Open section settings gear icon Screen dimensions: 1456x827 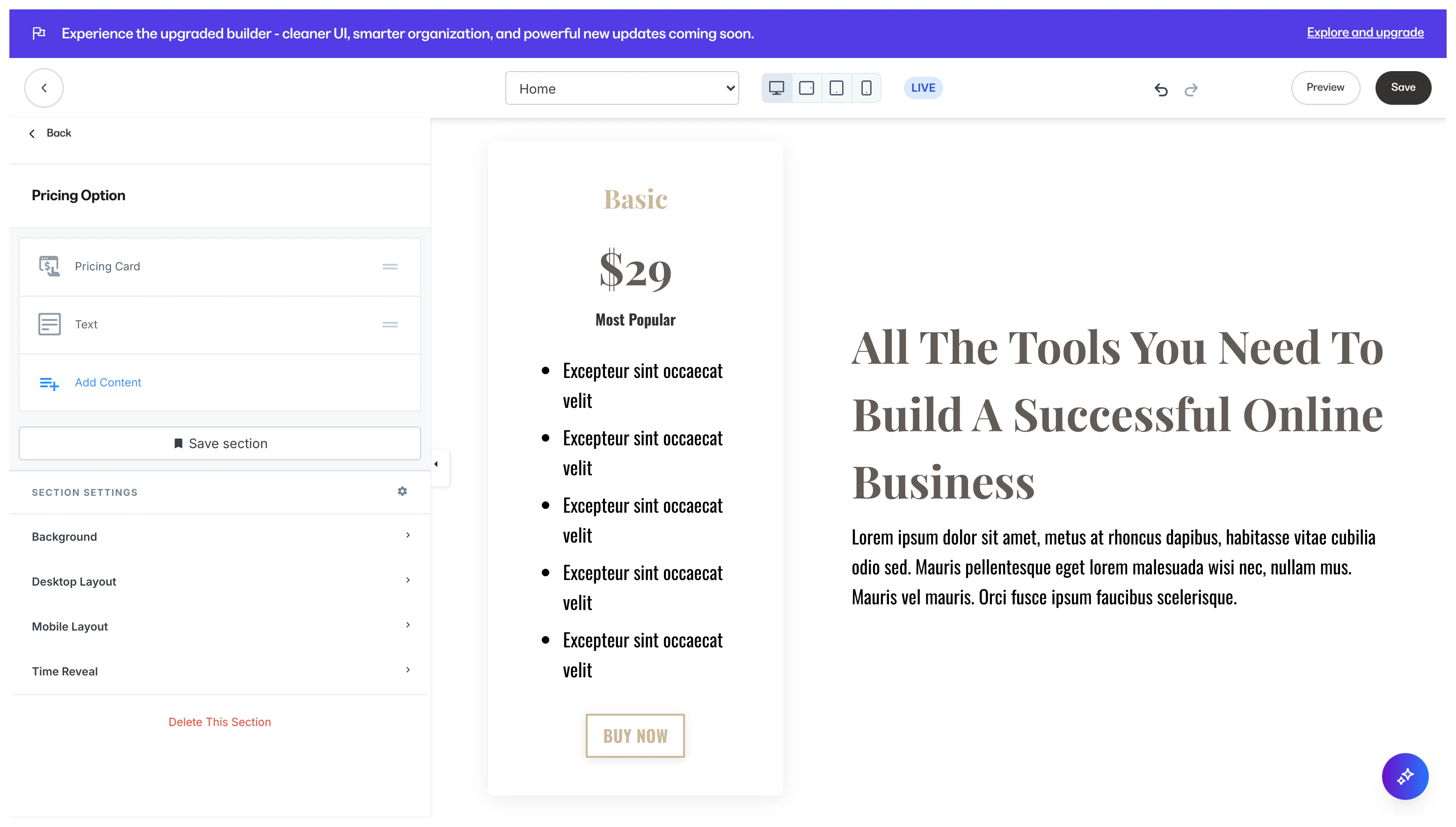(x=402, y=491)
